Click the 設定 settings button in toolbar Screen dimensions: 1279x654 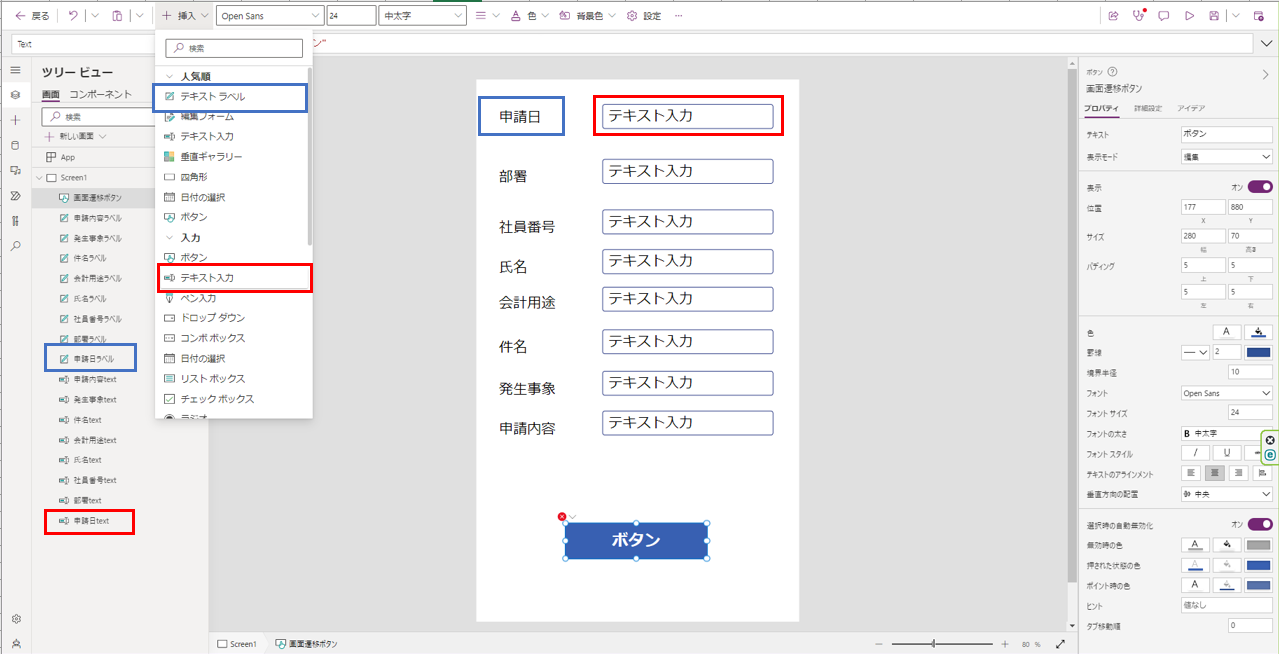pos(644,16)
